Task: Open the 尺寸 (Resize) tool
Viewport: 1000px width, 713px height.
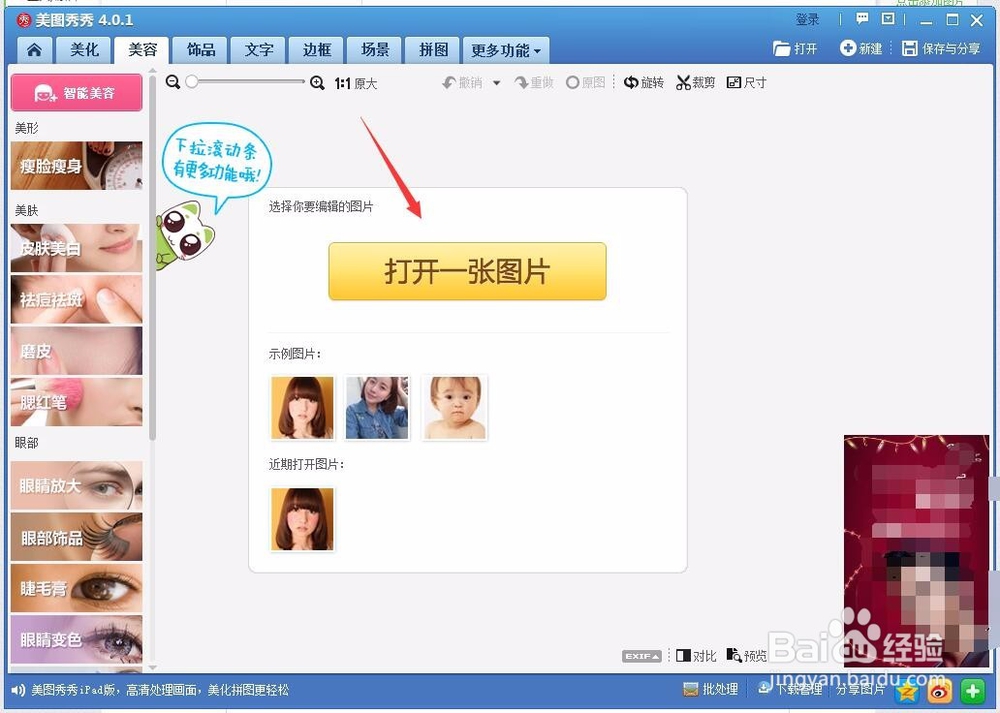Action: coord(746,82)
